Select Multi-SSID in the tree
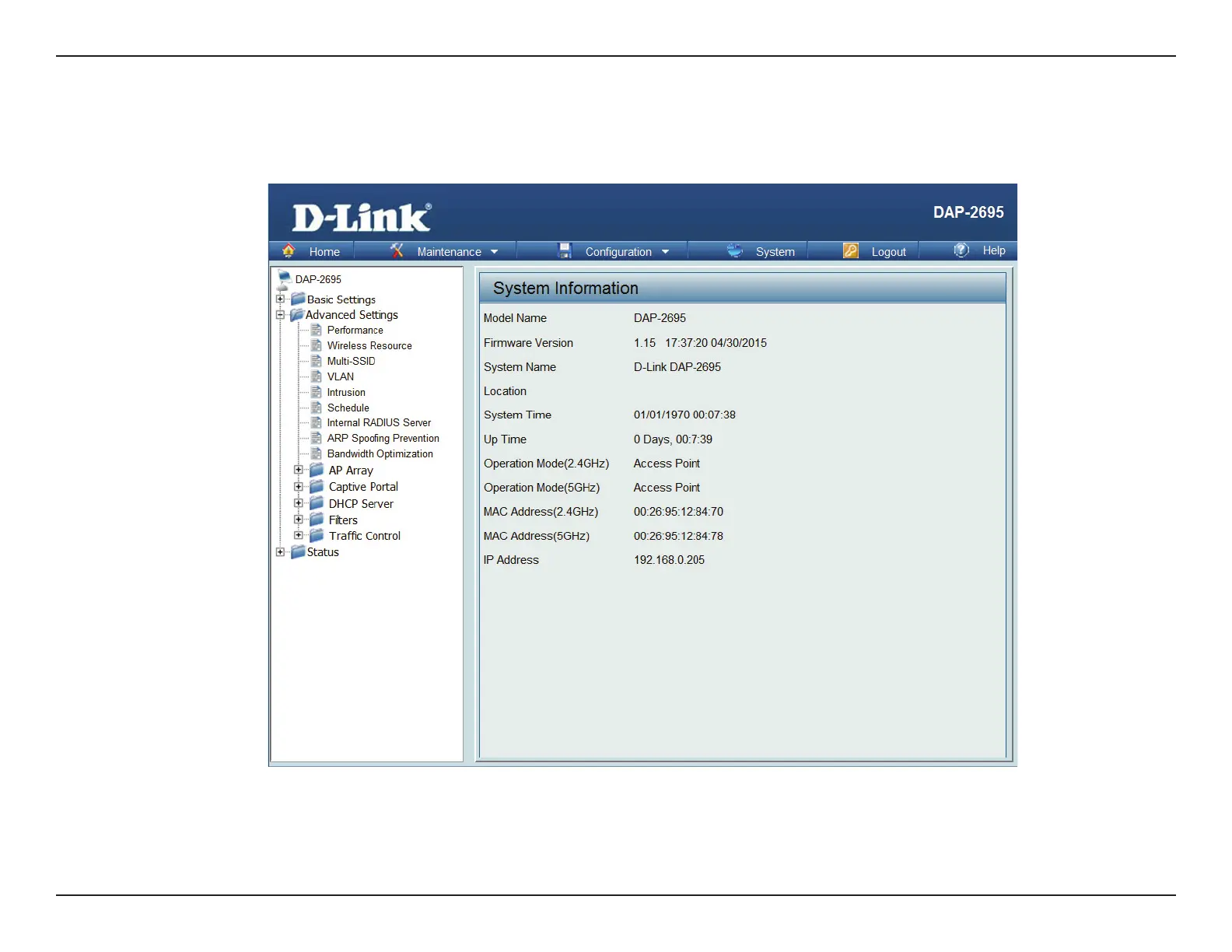1232x952 pixels. pyautogui.click(x=351, y=361)
